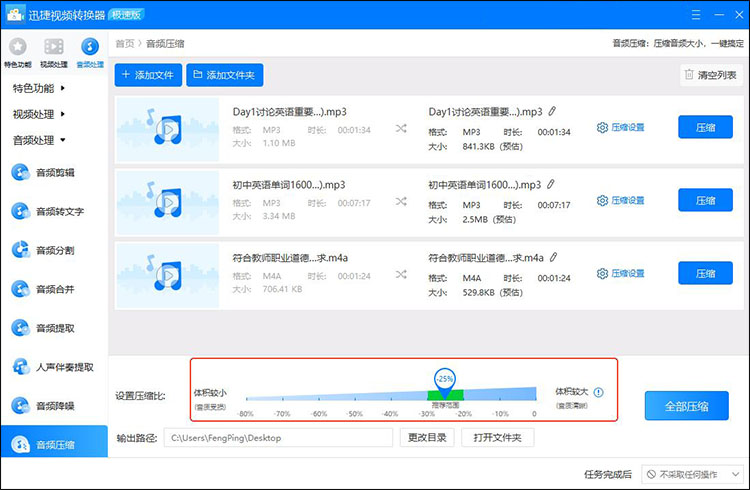Image resolution: width=750 pixels, height=490 pixels.
Task: Collapse the 音频处理 sidebar section
Action: click(x=39, y=140)
